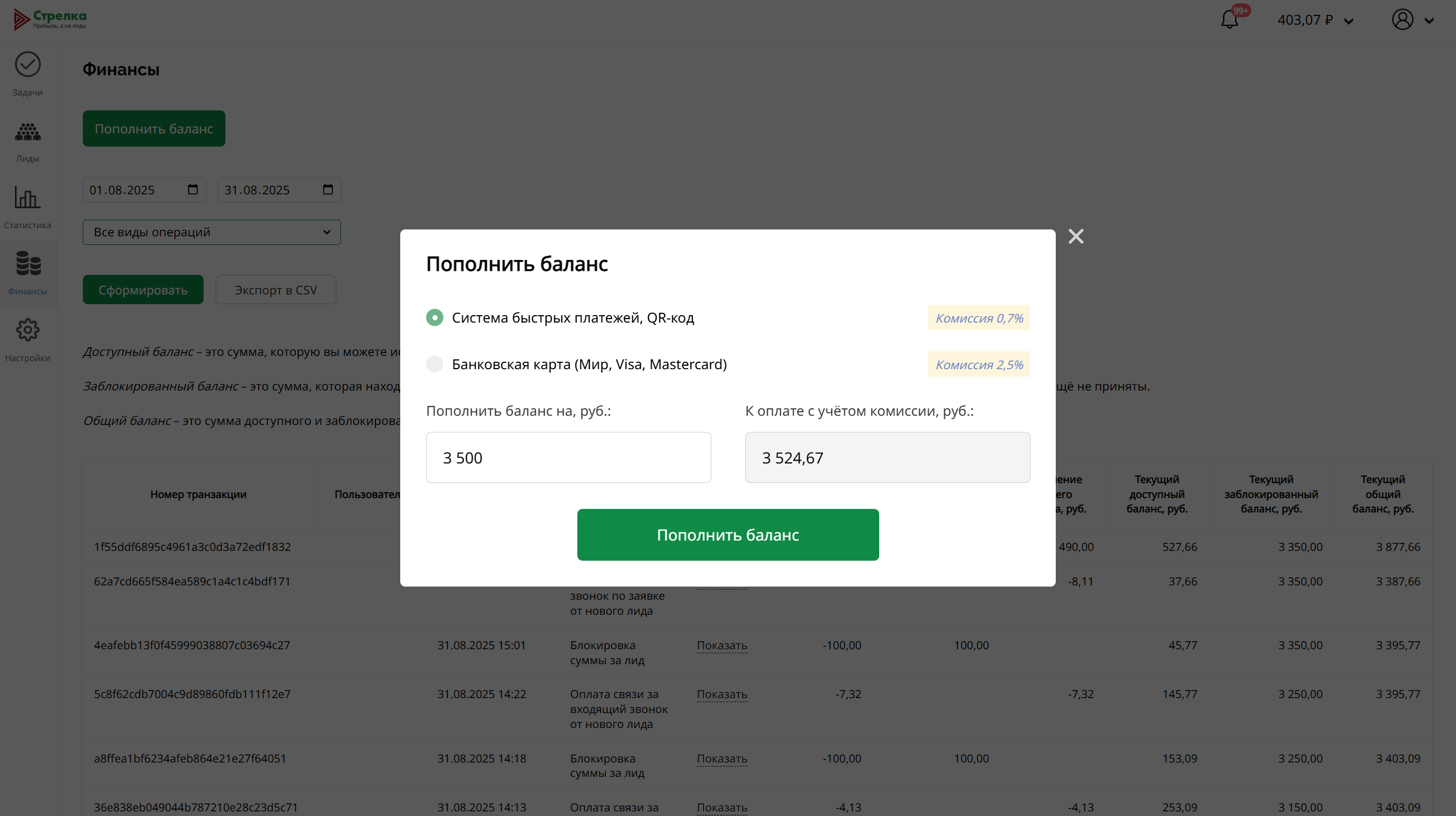The image size is (1456, 816).
Task: Select Система быстрых платежей QR-код option
Action: click(x=435, y=318)
